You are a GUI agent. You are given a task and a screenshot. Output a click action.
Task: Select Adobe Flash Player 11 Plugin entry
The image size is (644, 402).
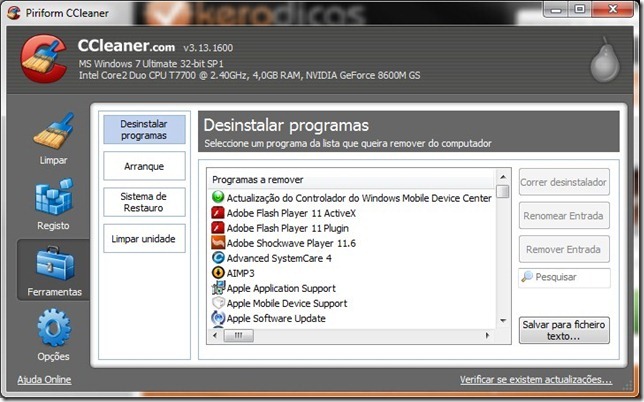(x=280, y=228)
